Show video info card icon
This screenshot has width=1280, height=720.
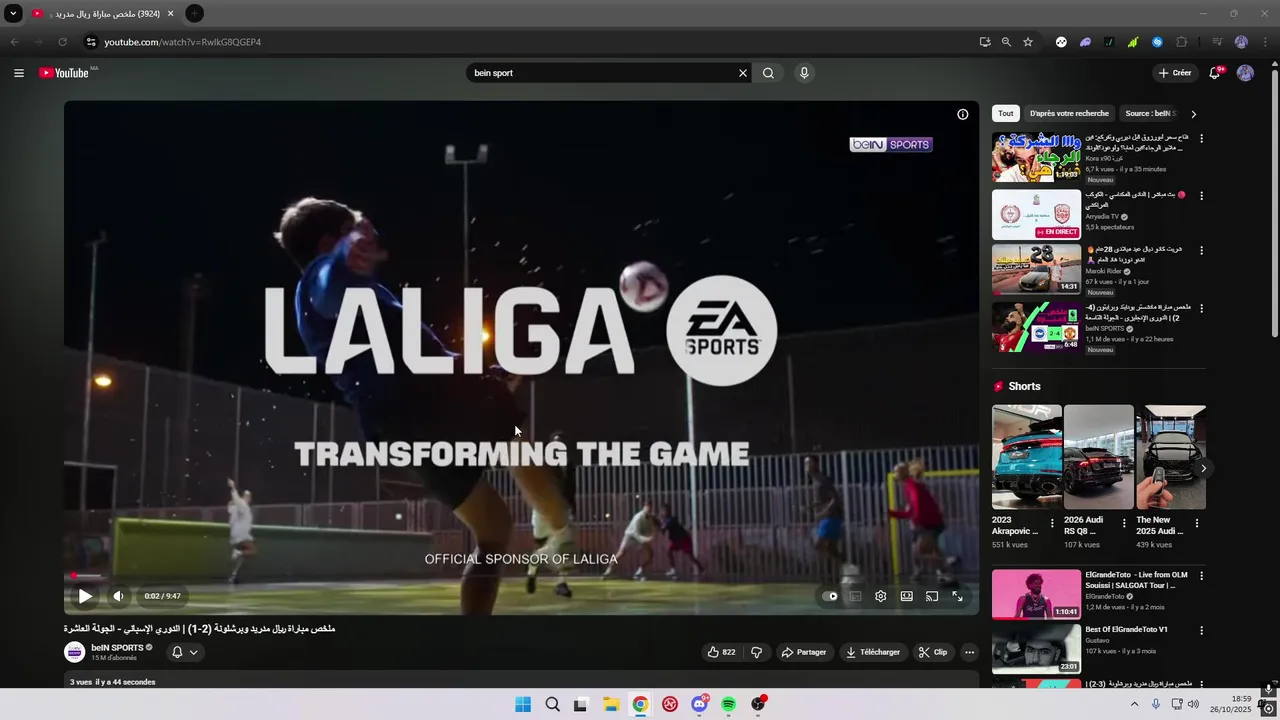tap(963, 114)
